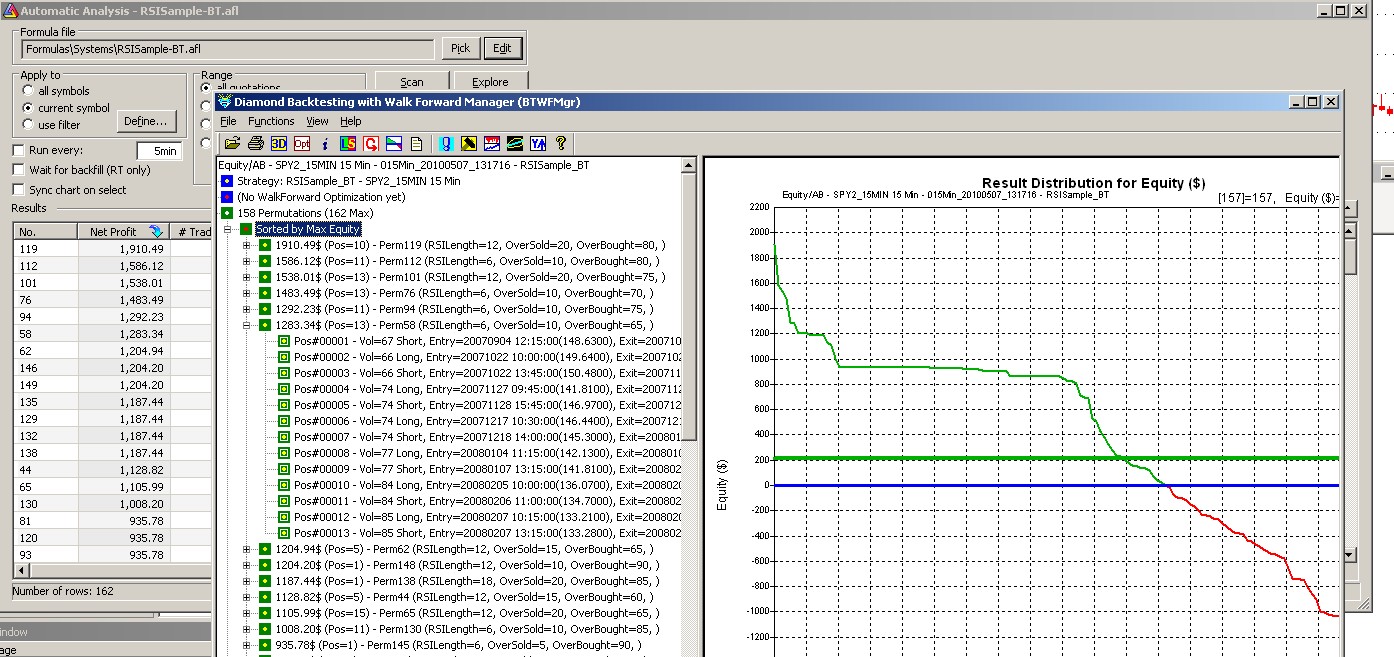The width and height of the screenshot is (1394, 657).
Task: Click the LS long/short toolbar icon
Action: coord(348,144)
